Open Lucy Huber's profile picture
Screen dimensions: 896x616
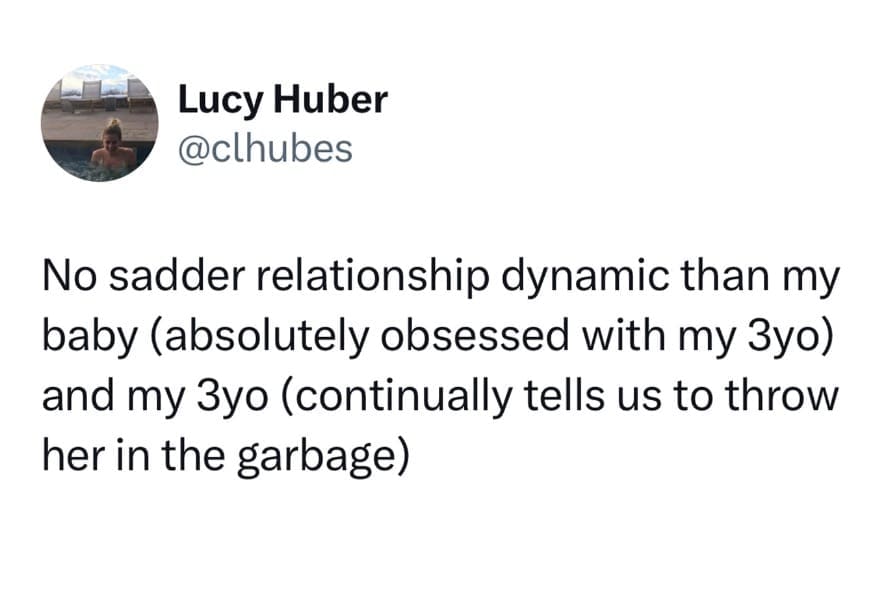99,123
